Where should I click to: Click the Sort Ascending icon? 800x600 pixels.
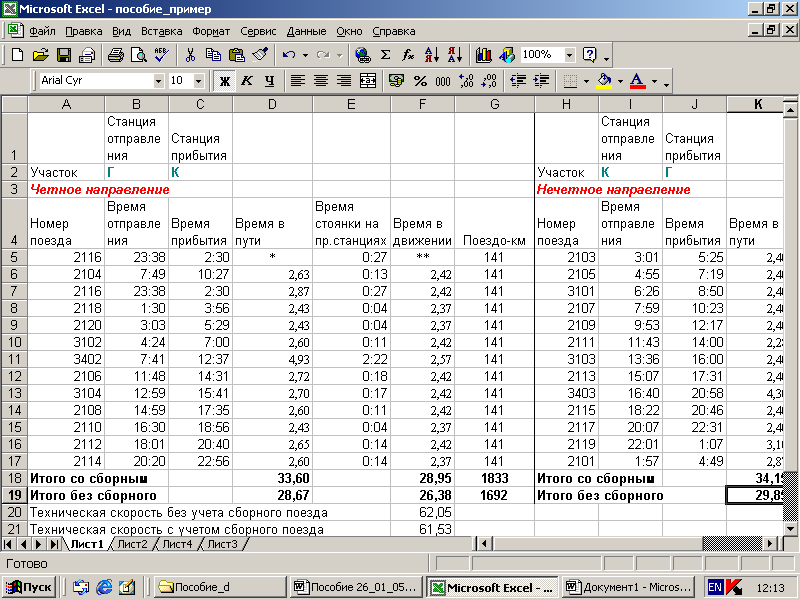(432, 55)
